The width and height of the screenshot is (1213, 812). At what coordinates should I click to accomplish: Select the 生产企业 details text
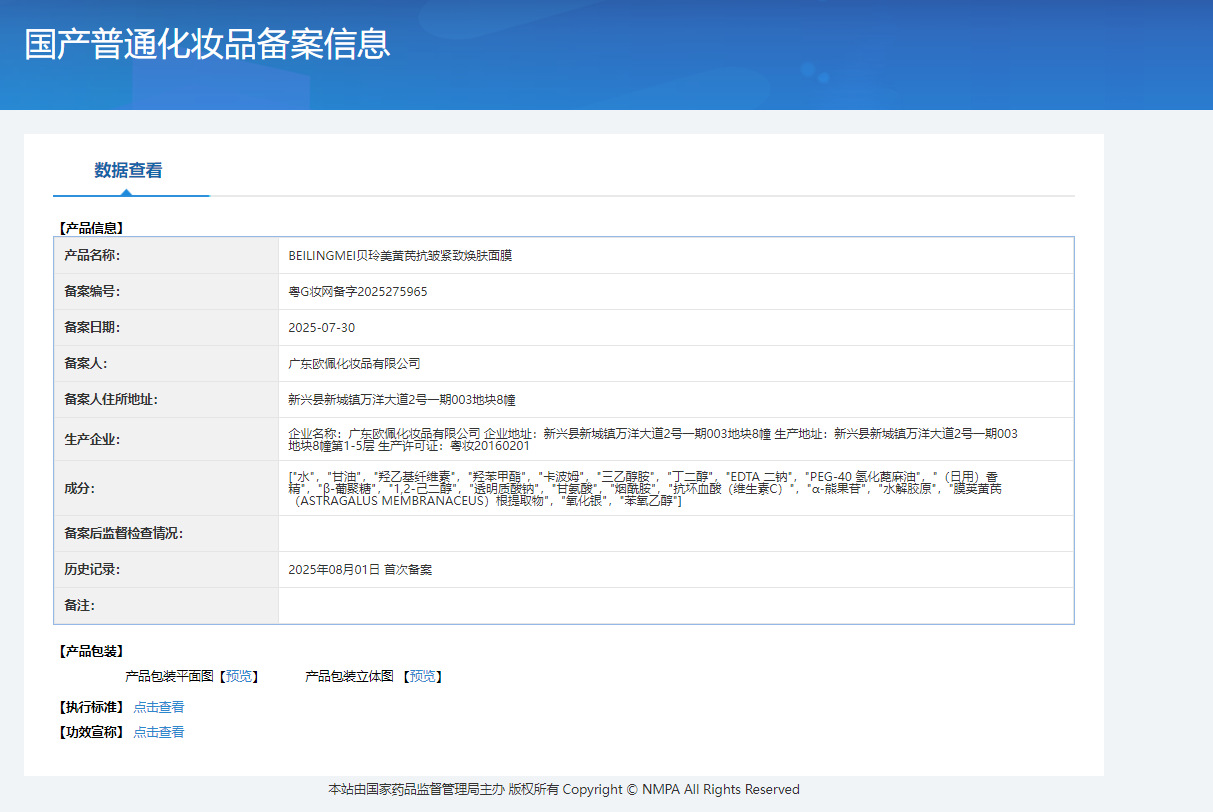(x=653, y=439)
